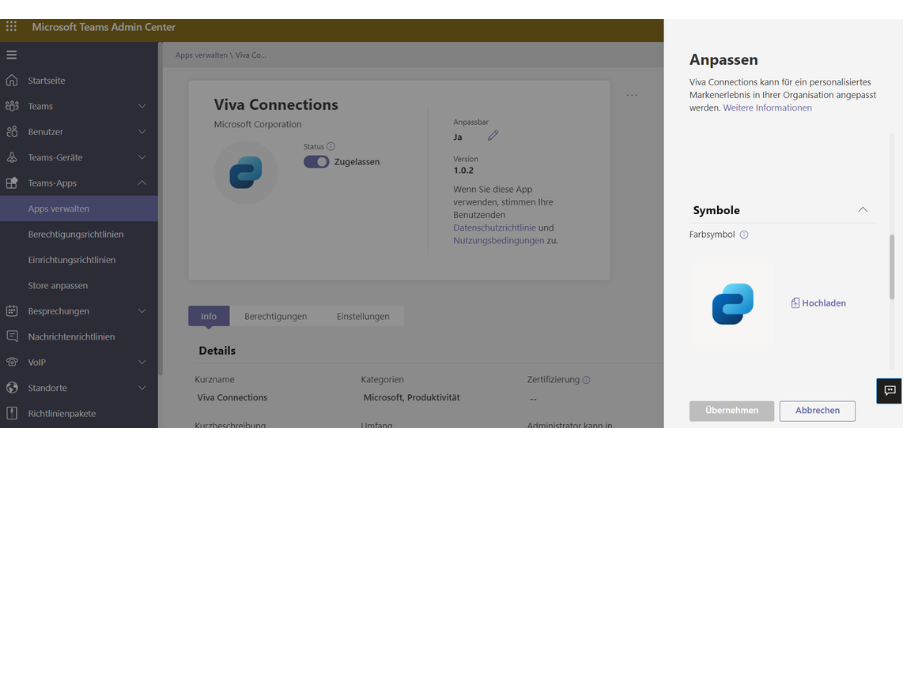910x680 pixels.
Task: Click the Richtlinienpakete package icon
Action: click(12, 413)
